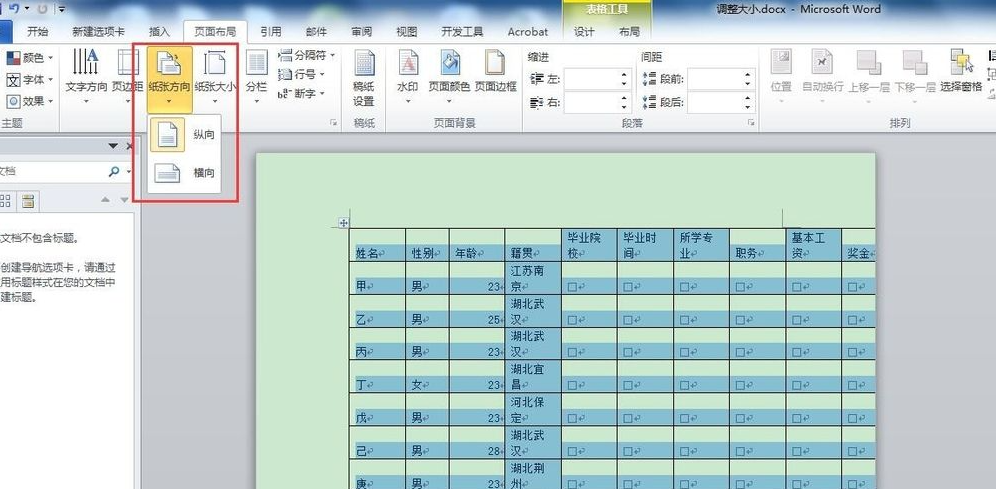Click the Undo icon in quick access toolbar
The width and height of the screenshot is (996, 489).
15,8
